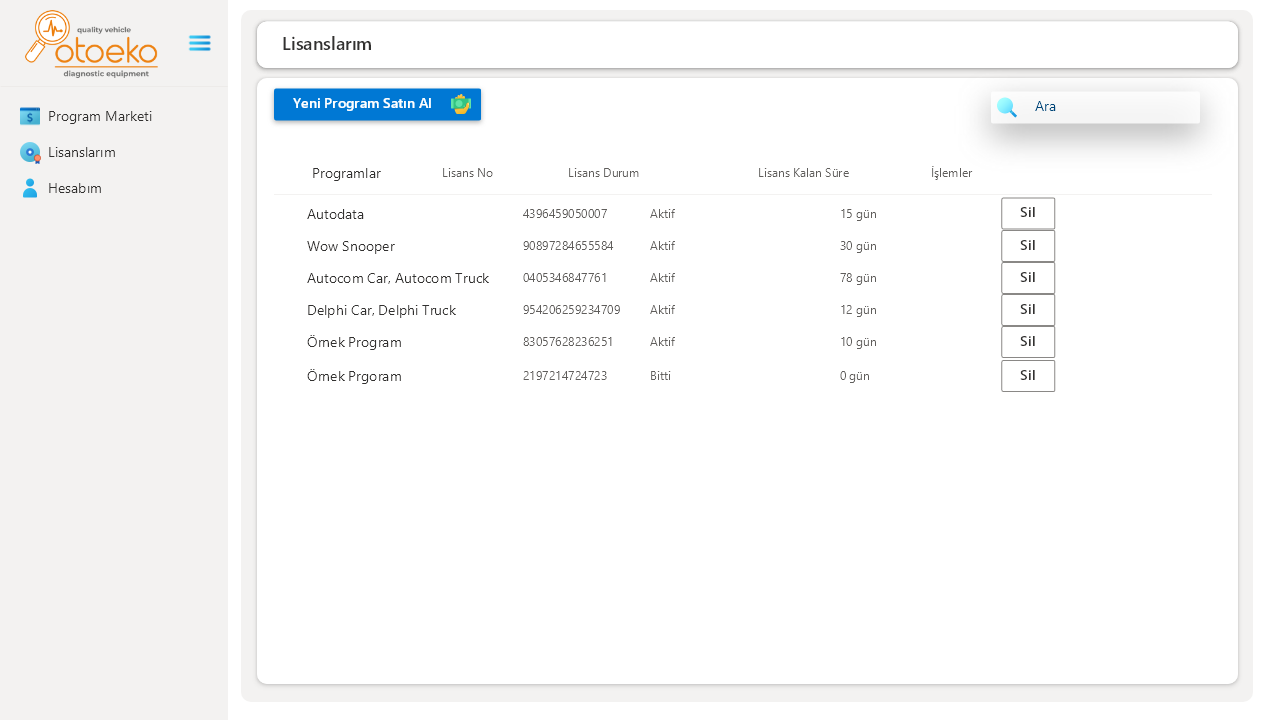Focus the Ara search field

[x=1095, y=107]
